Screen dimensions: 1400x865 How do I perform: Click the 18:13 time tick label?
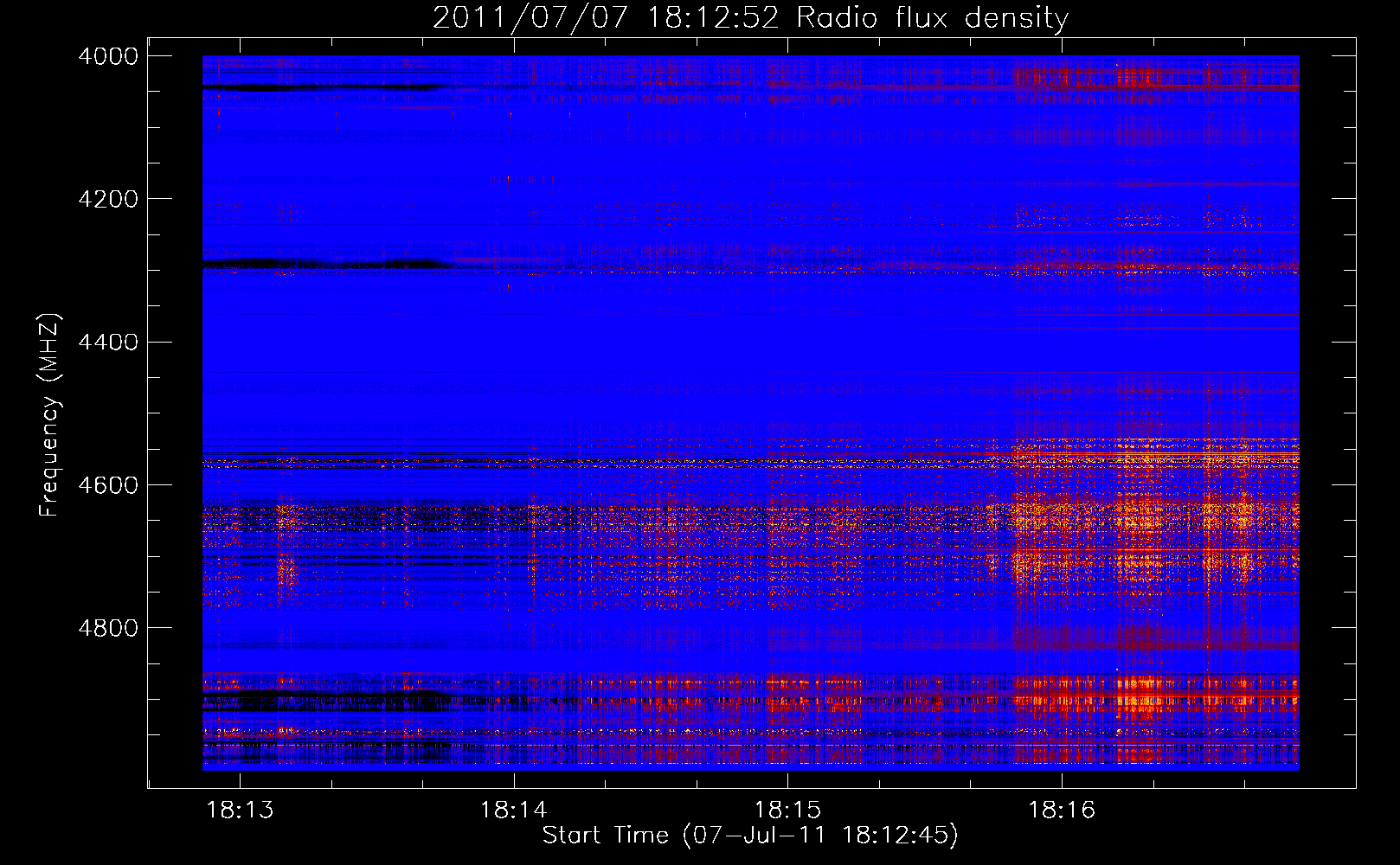(x=241, y=810)
